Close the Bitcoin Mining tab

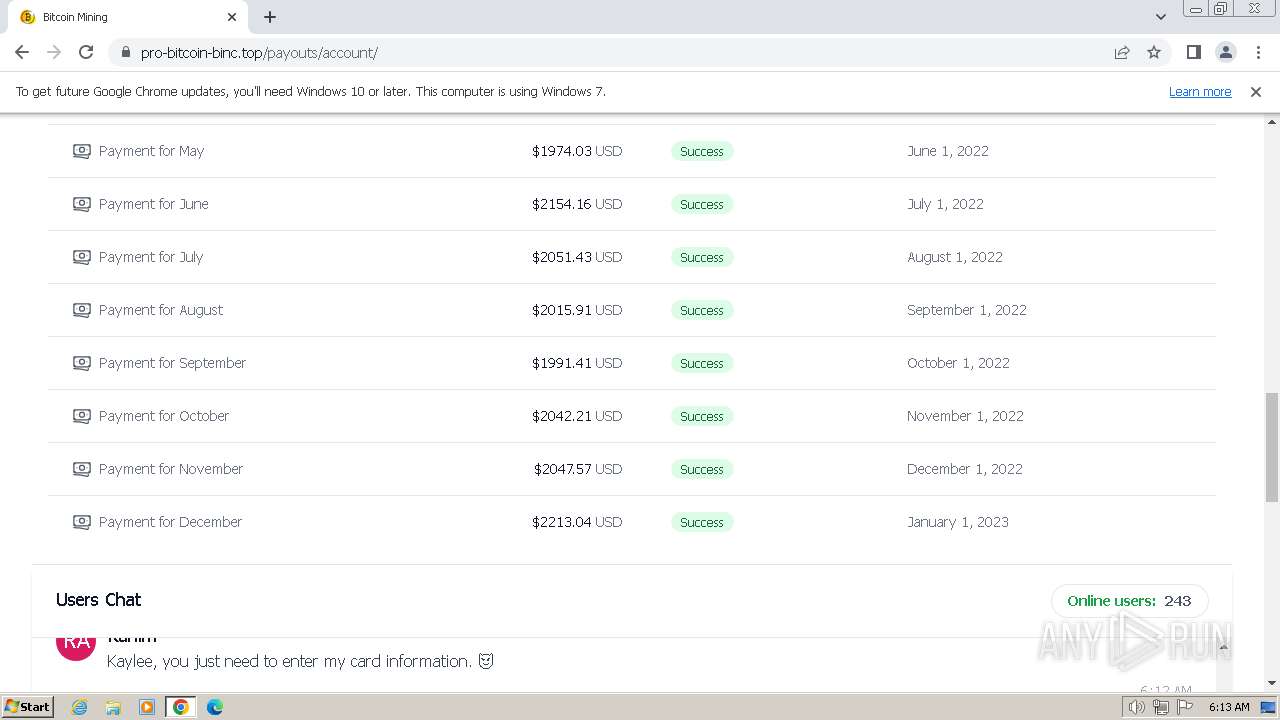[x=232, y=17]
